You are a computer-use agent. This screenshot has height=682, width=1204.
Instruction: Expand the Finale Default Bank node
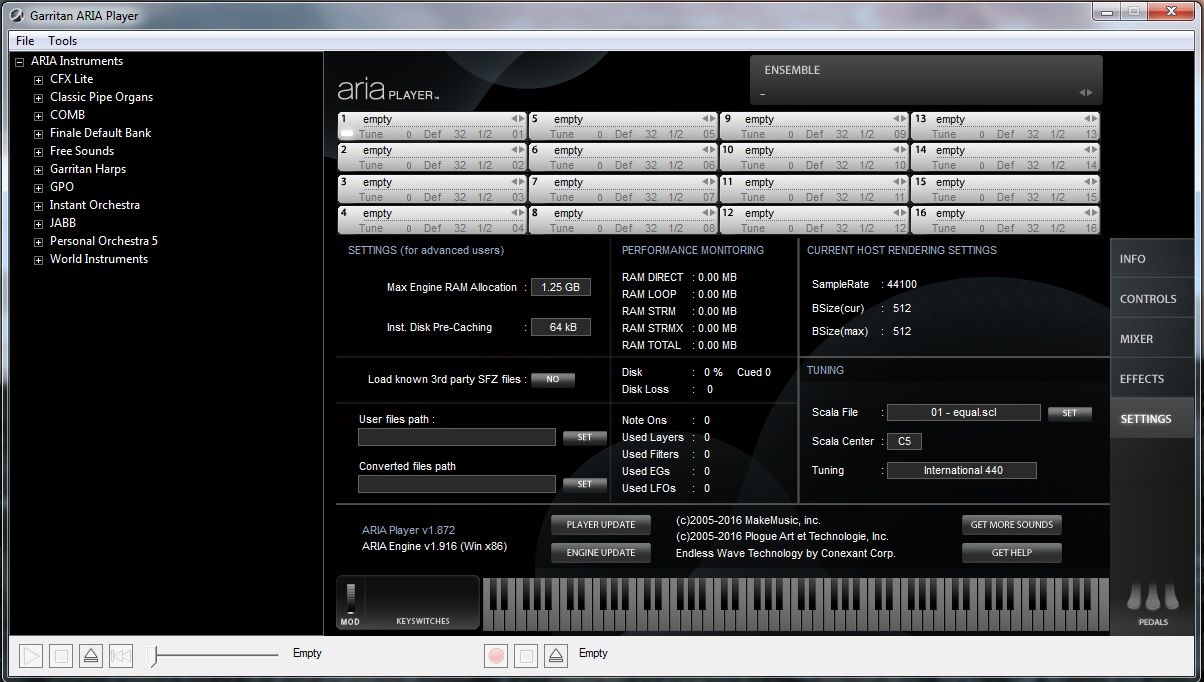pos(39,133)
